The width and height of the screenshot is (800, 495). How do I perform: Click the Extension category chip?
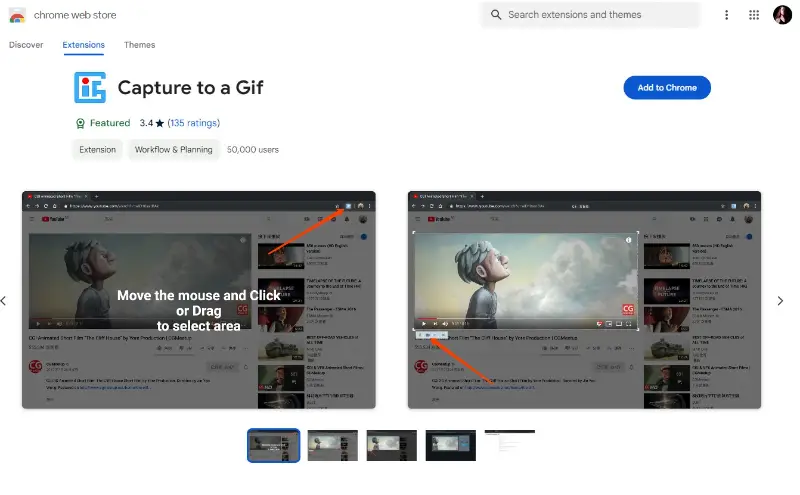coord(97,150)
